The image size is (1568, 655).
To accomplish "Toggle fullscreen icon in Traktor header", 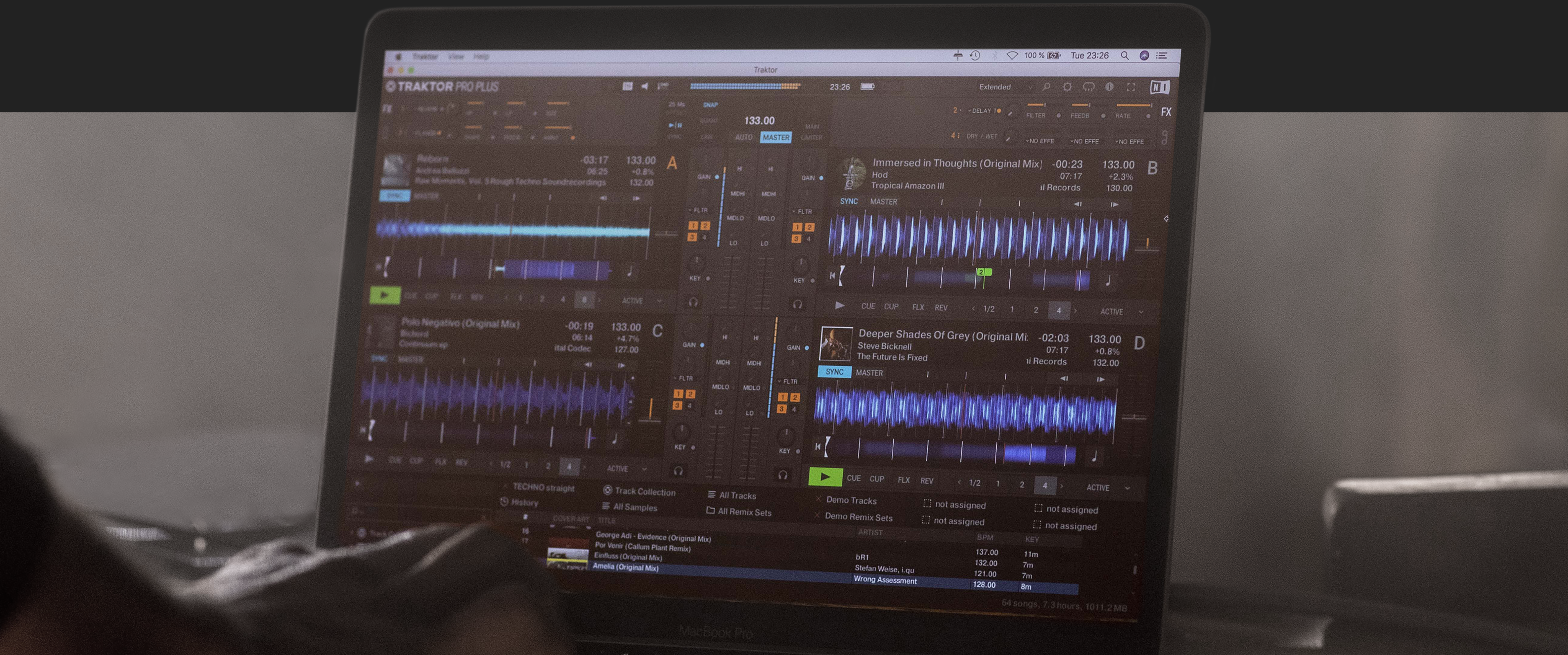I will pyautogui.click(x=1131, y=87).
